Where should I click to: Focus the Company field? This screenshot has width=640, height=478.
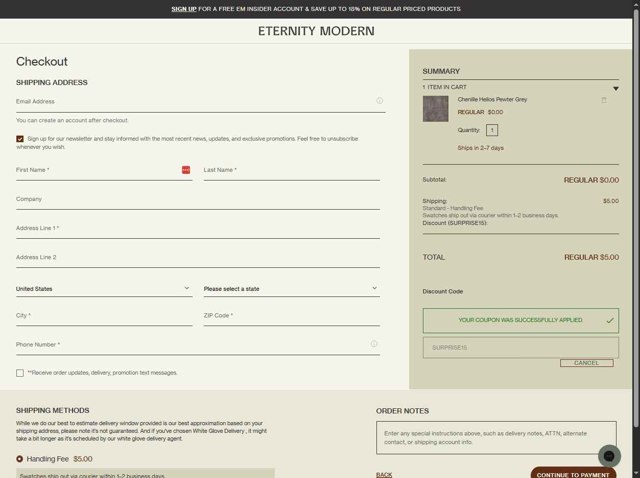click(x=198, y=200)
